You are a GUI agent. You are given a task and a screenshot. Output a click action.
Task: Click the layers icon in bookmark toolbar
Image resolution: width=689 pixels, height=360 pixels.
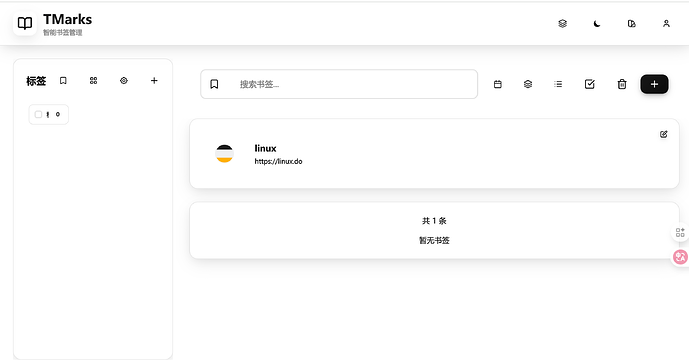(x=528, y=84)
